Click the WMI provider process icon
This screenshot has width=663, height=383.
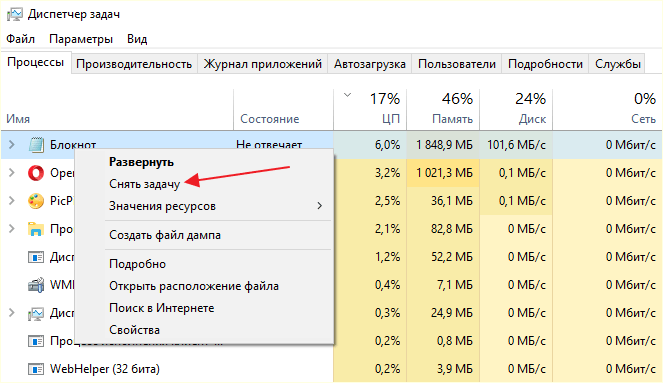pos(36,285)
